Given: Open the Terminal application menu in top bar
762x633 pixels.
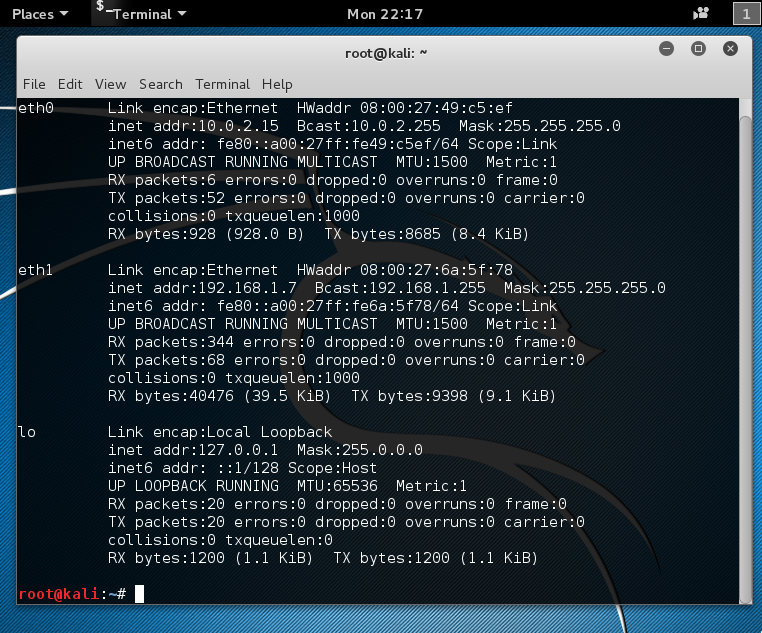Looking at the screenshot, I should point(141,14).
